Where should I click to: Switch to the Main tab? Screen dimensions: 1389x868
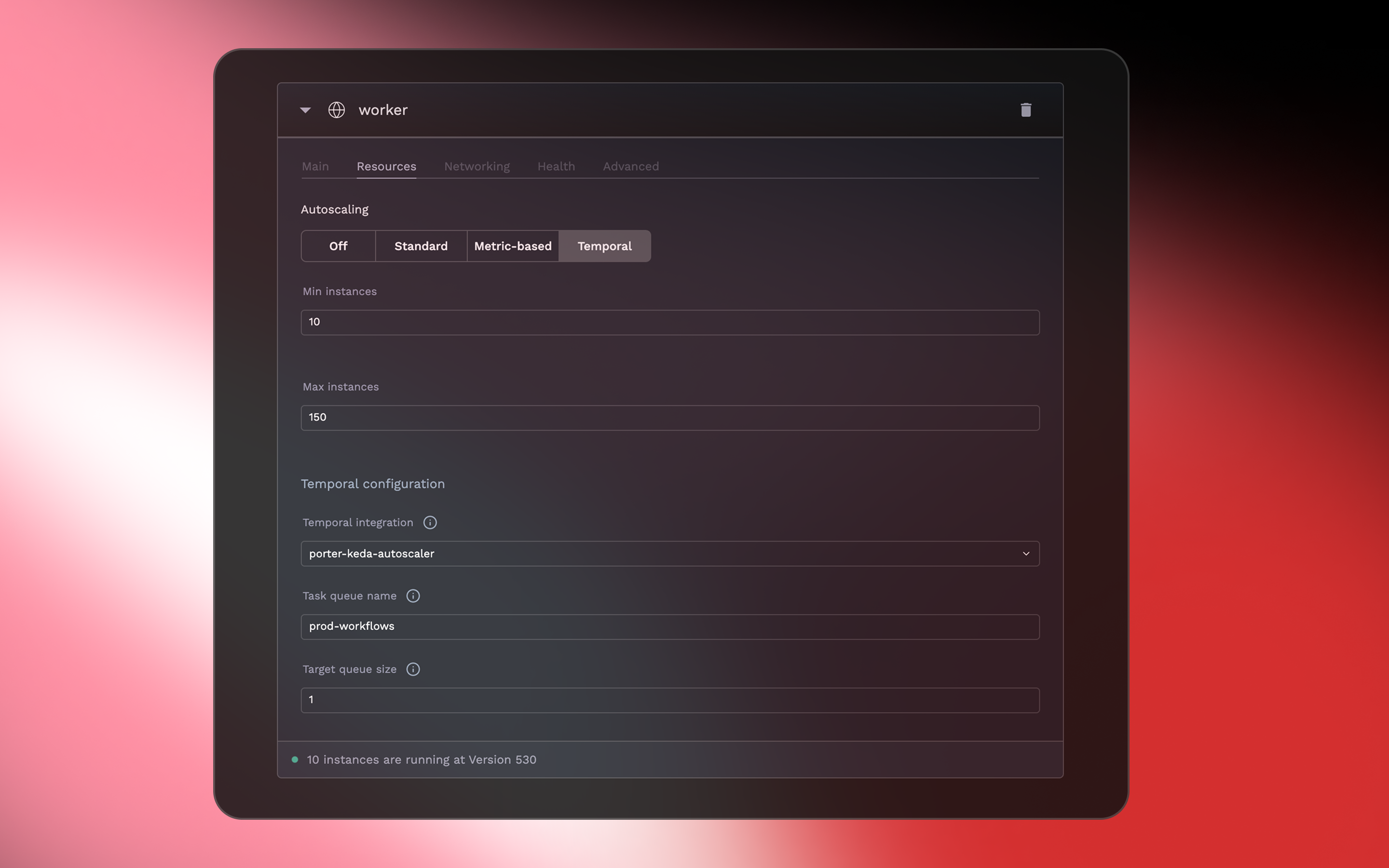click(x=315, y=166)
